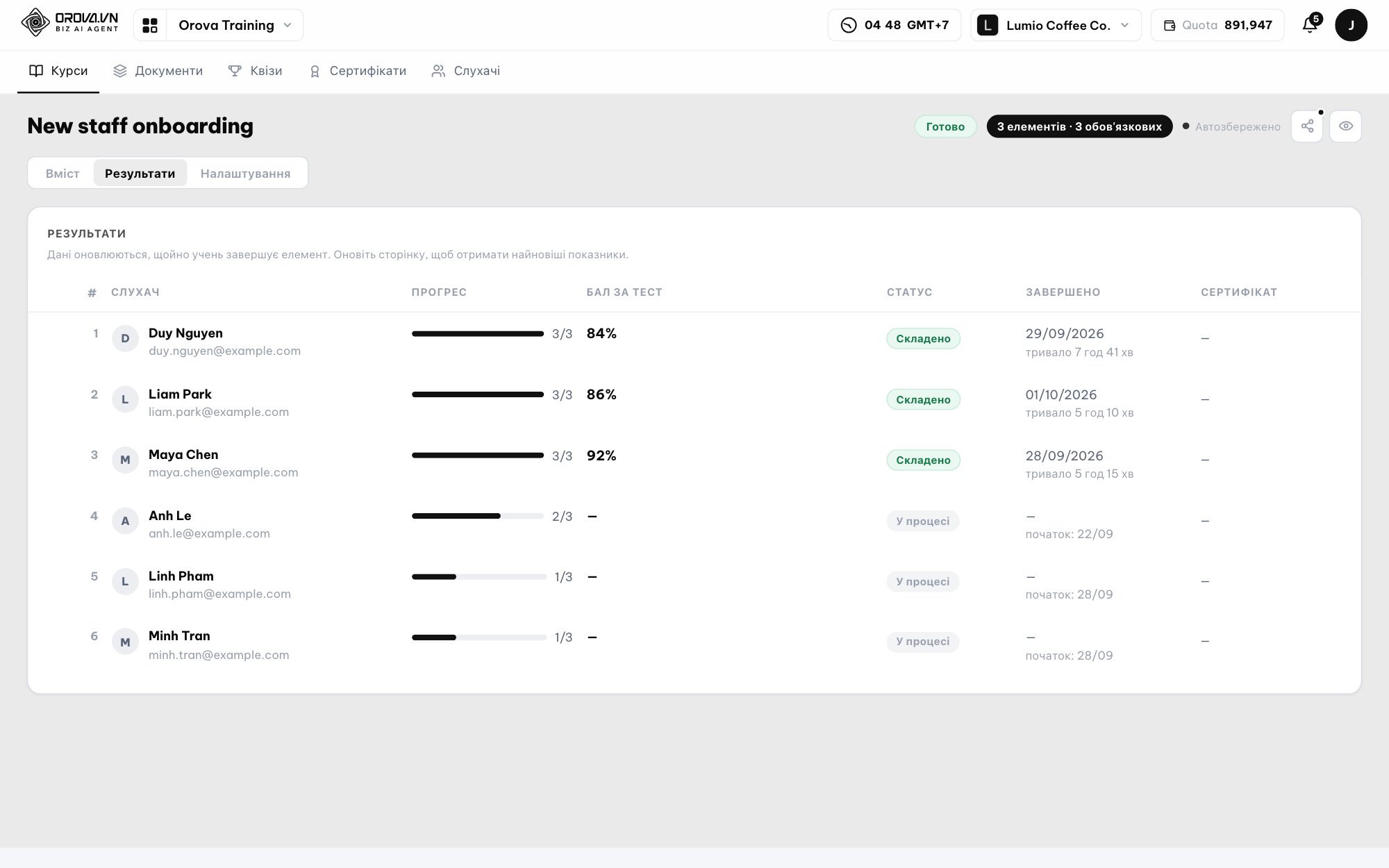Click the Quota wallet icon

1170,26
